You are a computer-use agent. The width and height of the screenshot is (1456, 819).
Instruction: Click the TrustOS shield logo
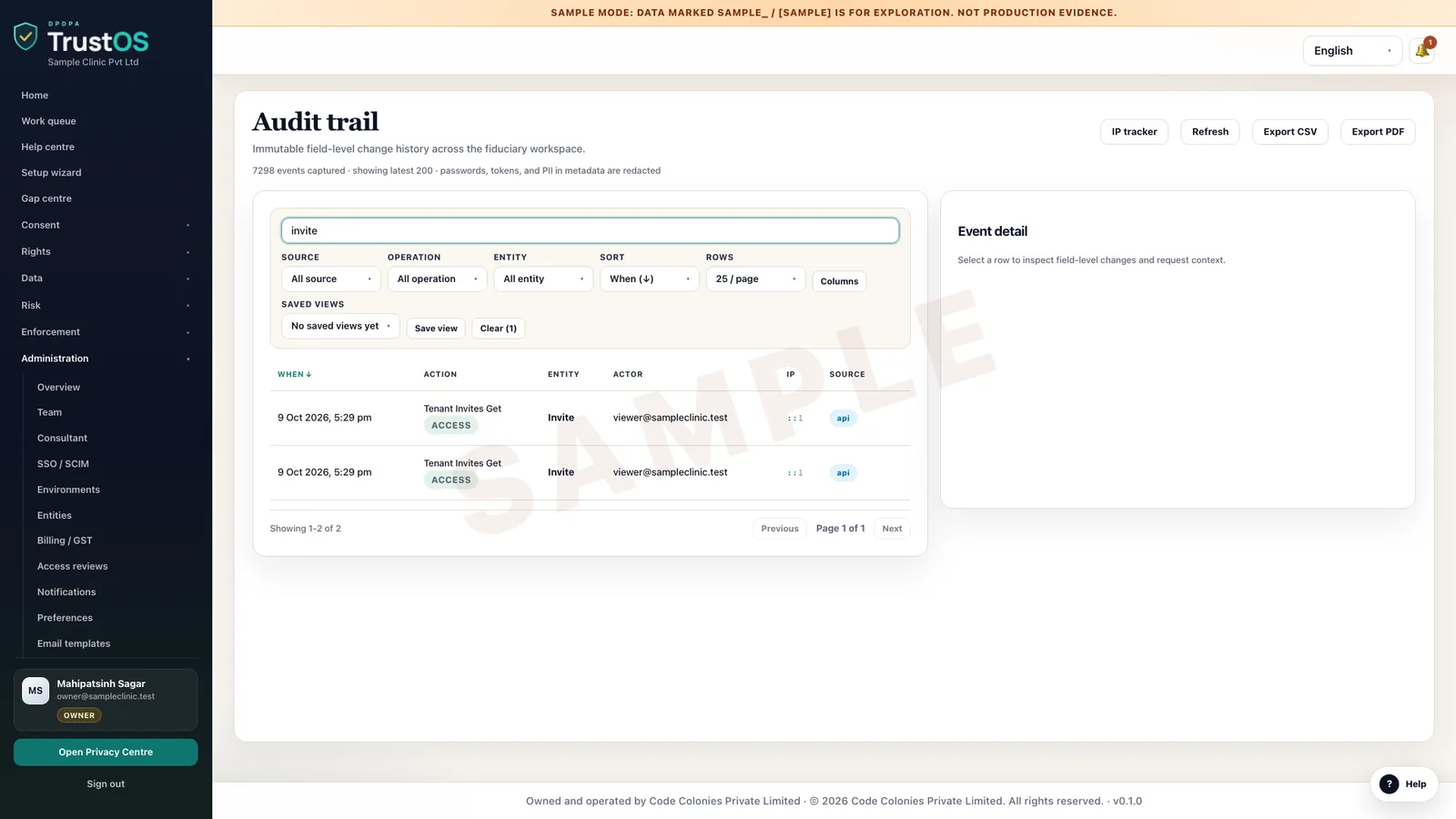25,36
